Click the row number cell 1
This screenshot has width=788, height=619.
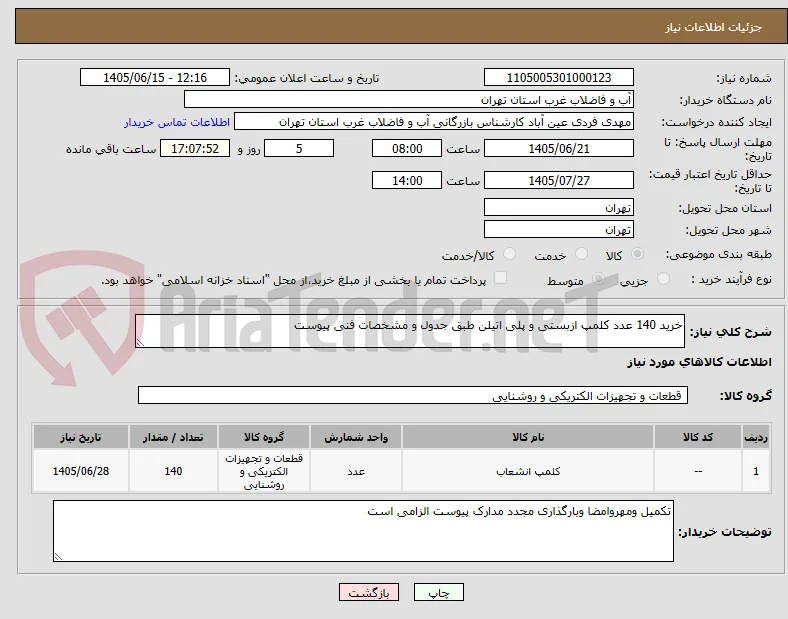point(756,471)
